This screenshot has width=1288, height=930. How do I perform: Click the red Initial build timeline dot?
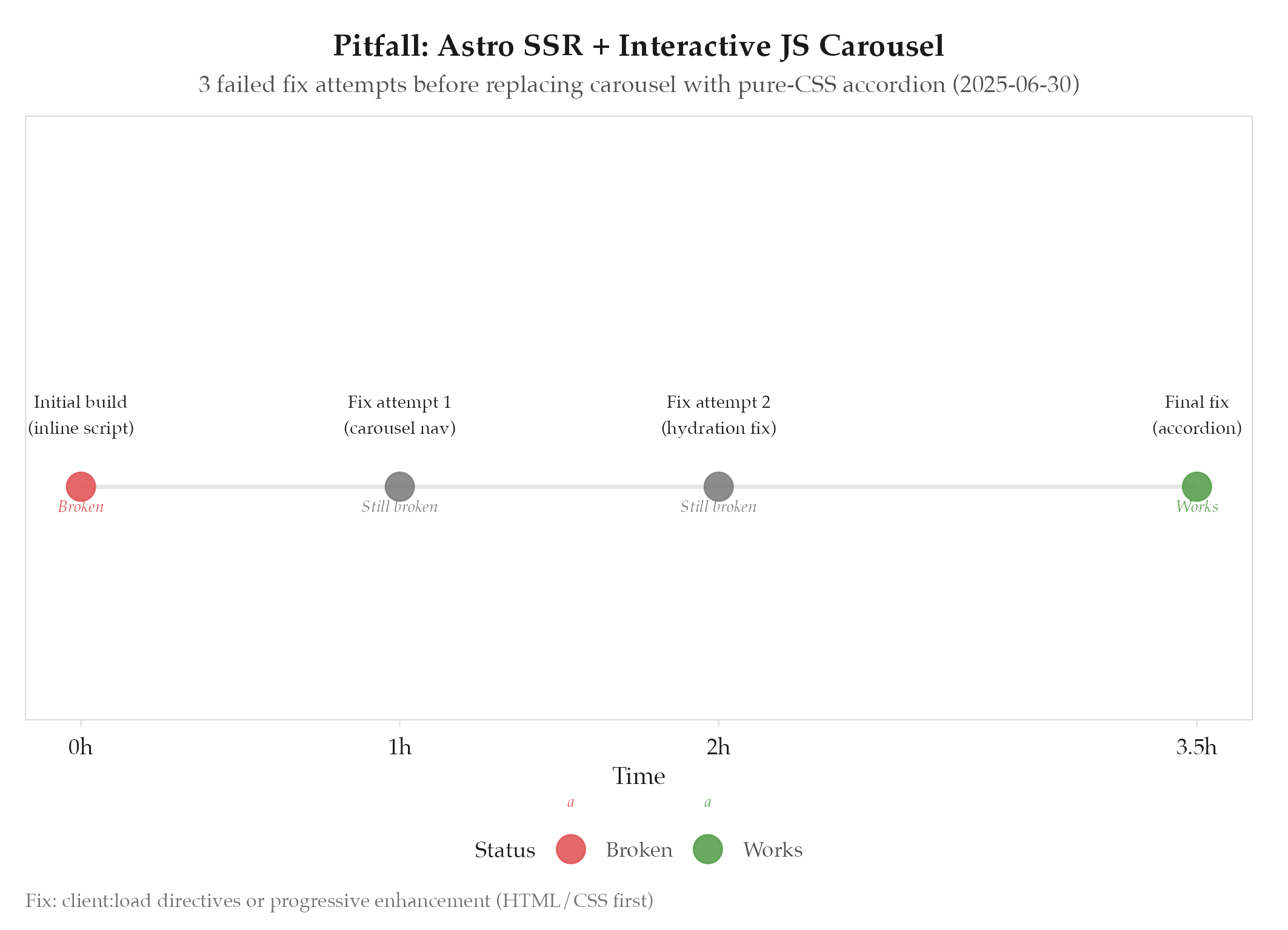[81, 487]
